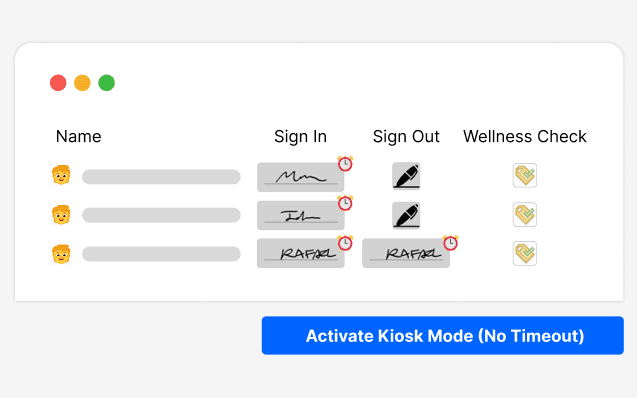Select the third row name placeholder bar

point(161,254)
